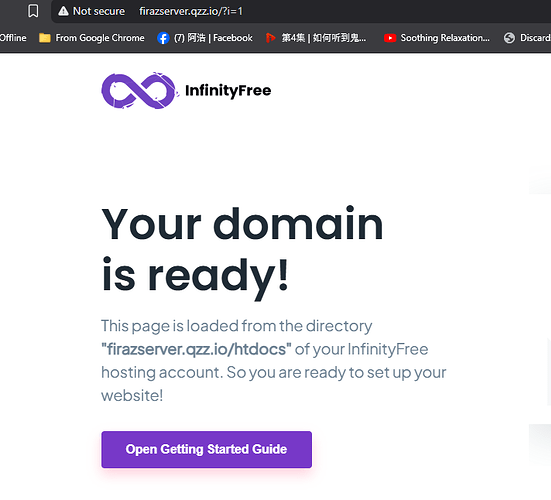Viewport: 551px width, 500px height.
Task: Open the 阿浩 | Facebook bookmark
Action: pos(213,38)
